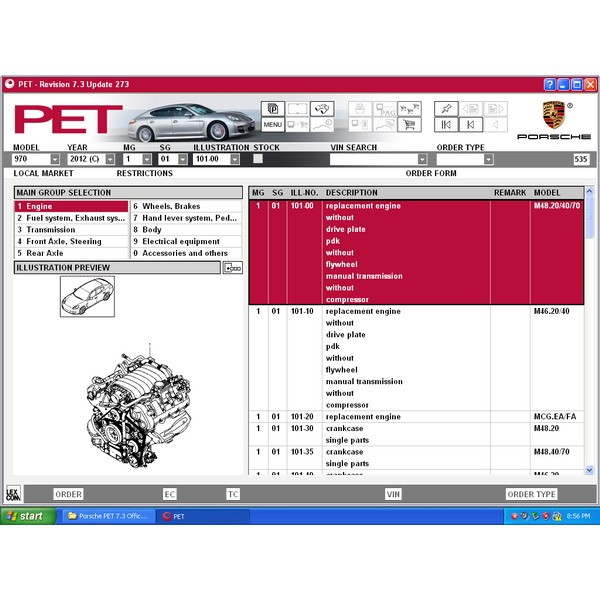Open the YEAR dropdown showing 2012 (C)
Image resolution: width=600 pixels, height=600 pixels.
point(110,159)
